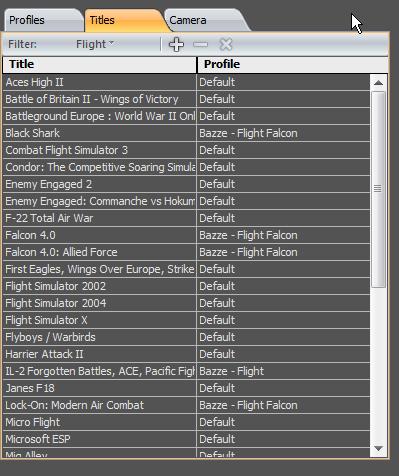This screenshot has width=399, height=476.
Task: Select the Microsoft ESP title
Action: coord(99,439)
